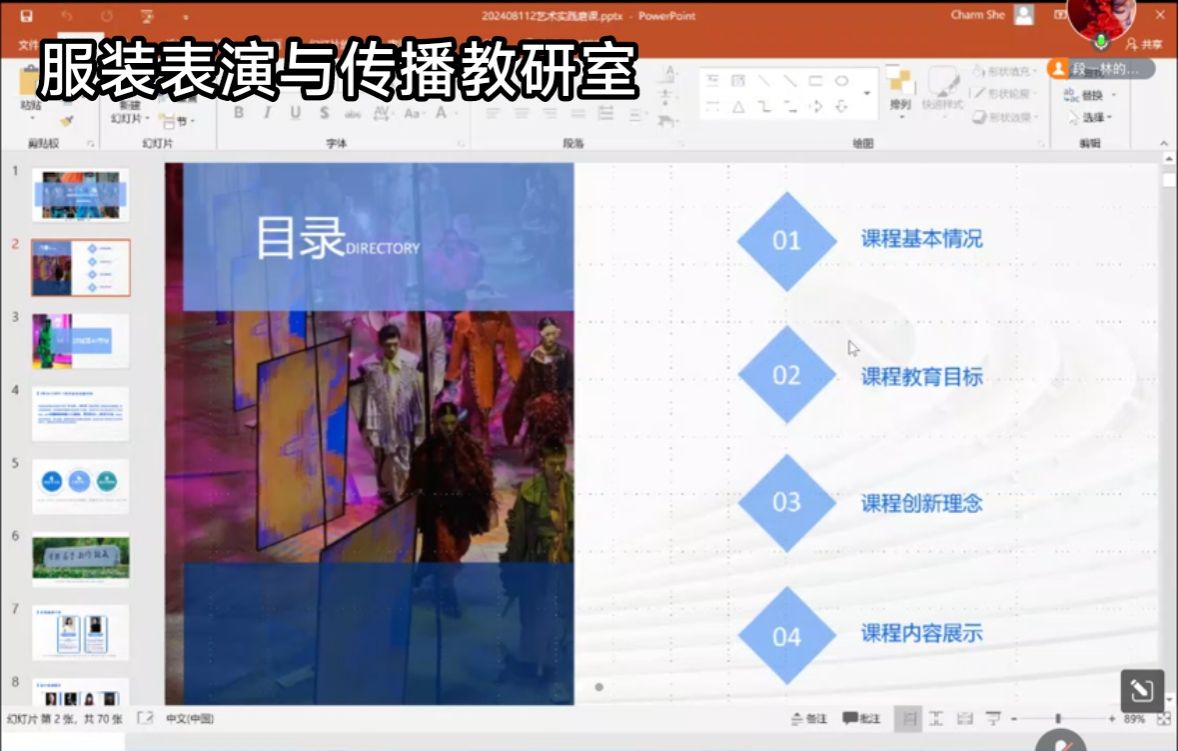Toggle the 批注 (Comments) pane

point(861,719)
